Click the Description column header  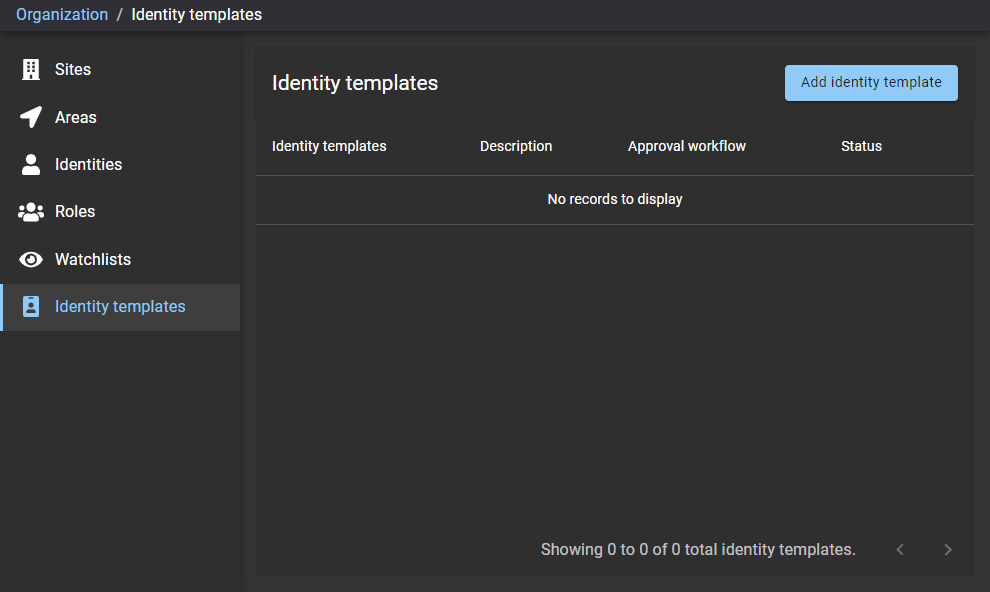[x=516, y=146]
